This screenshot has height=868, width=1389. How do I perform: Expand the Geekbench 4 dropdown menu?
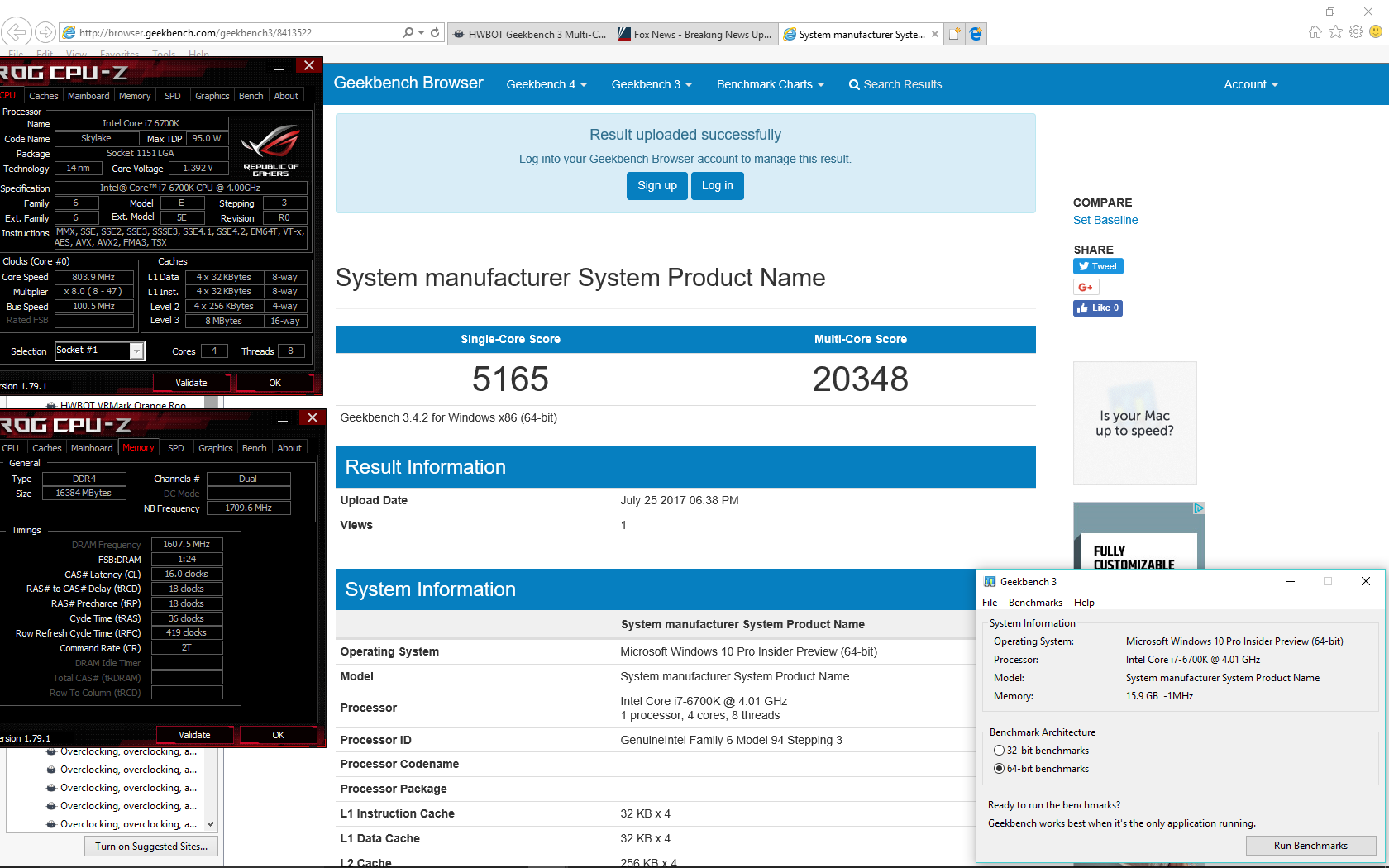[x=547, y=84]
